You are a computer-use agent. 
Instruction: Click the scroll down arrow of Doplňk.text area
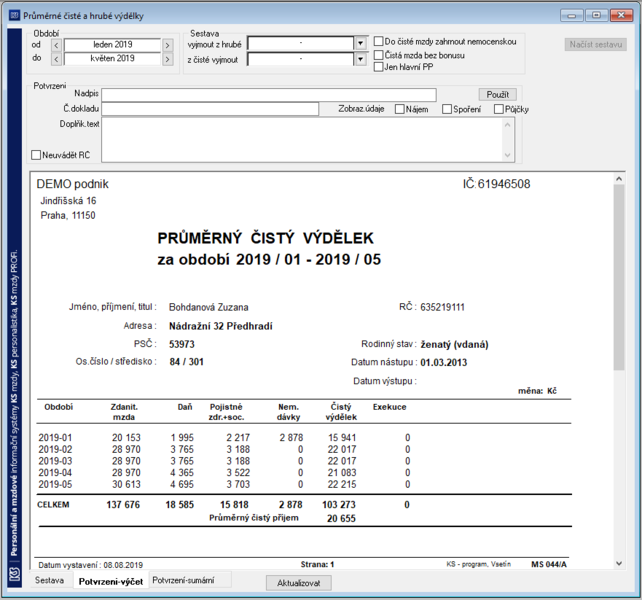(508, 155)
